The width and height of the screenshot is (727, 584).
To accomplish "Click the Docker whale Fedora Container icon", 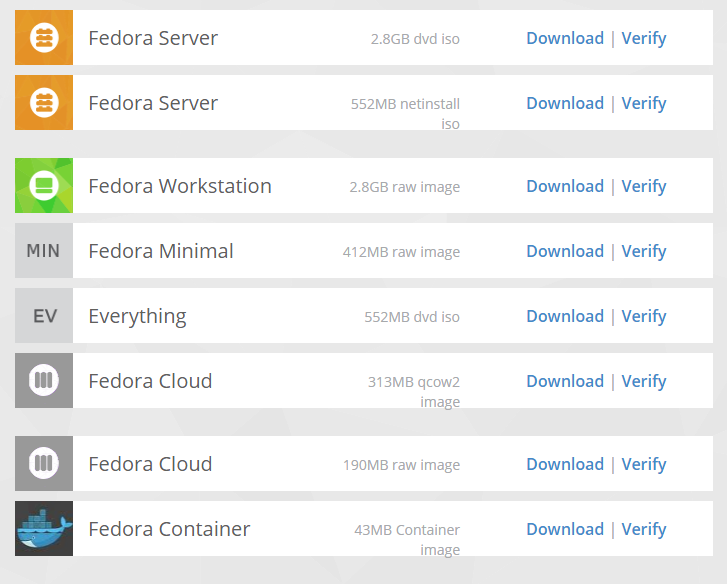I will [44, 528].
